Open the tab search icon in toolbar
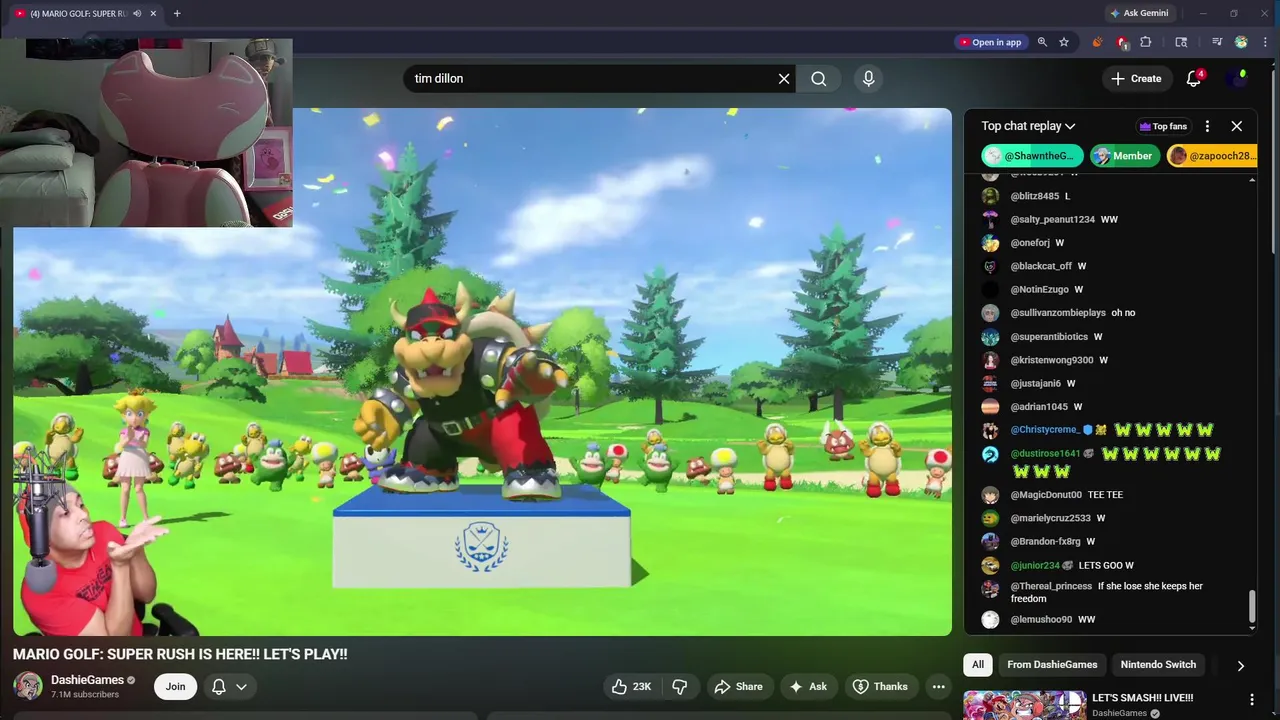 click(x=1181, y=42)
